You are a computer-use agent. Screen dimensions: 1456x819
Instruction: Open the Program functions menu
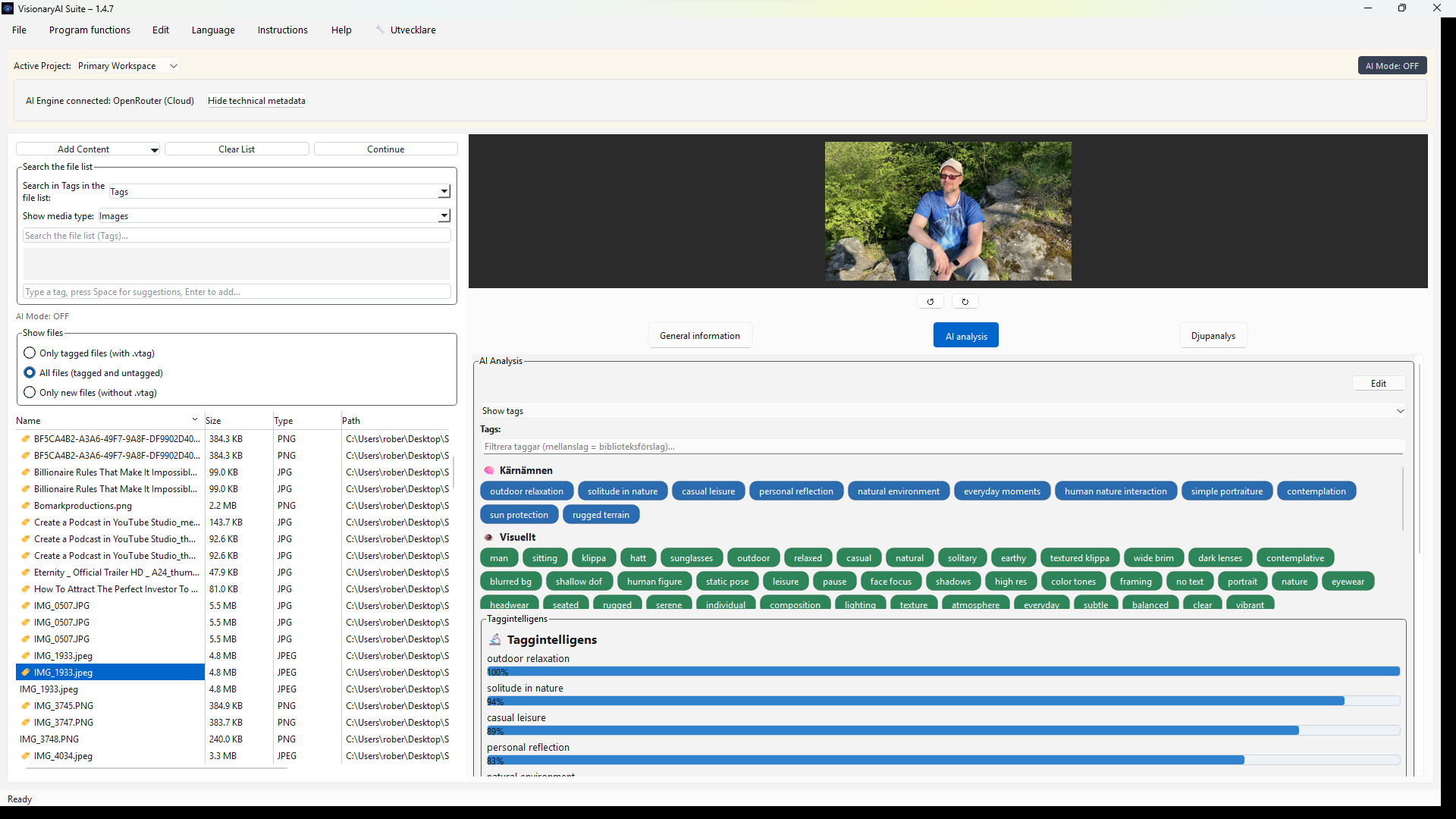pos(89,30)
